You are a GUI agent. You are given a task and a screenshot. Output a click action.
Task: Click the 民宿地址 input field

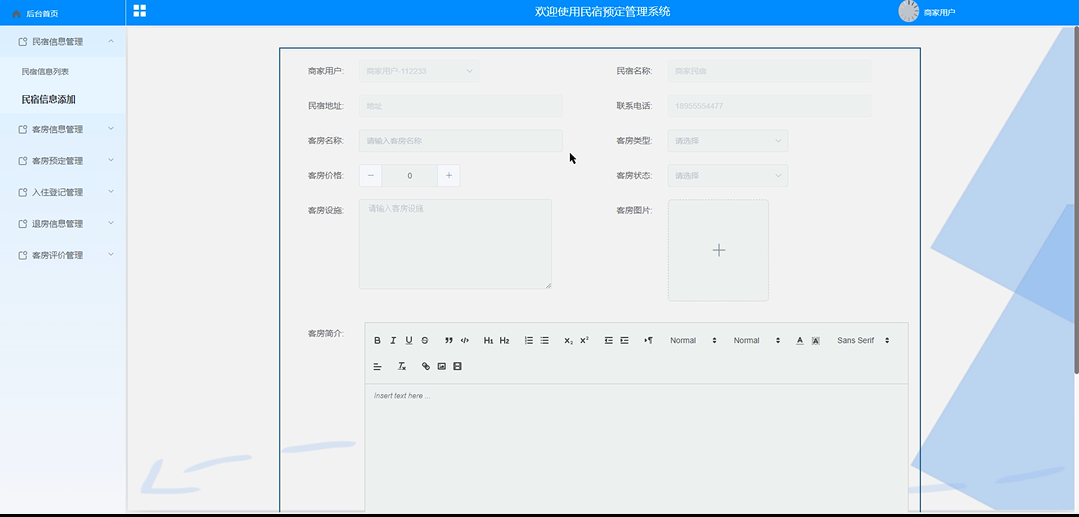(x=460, y=106)
